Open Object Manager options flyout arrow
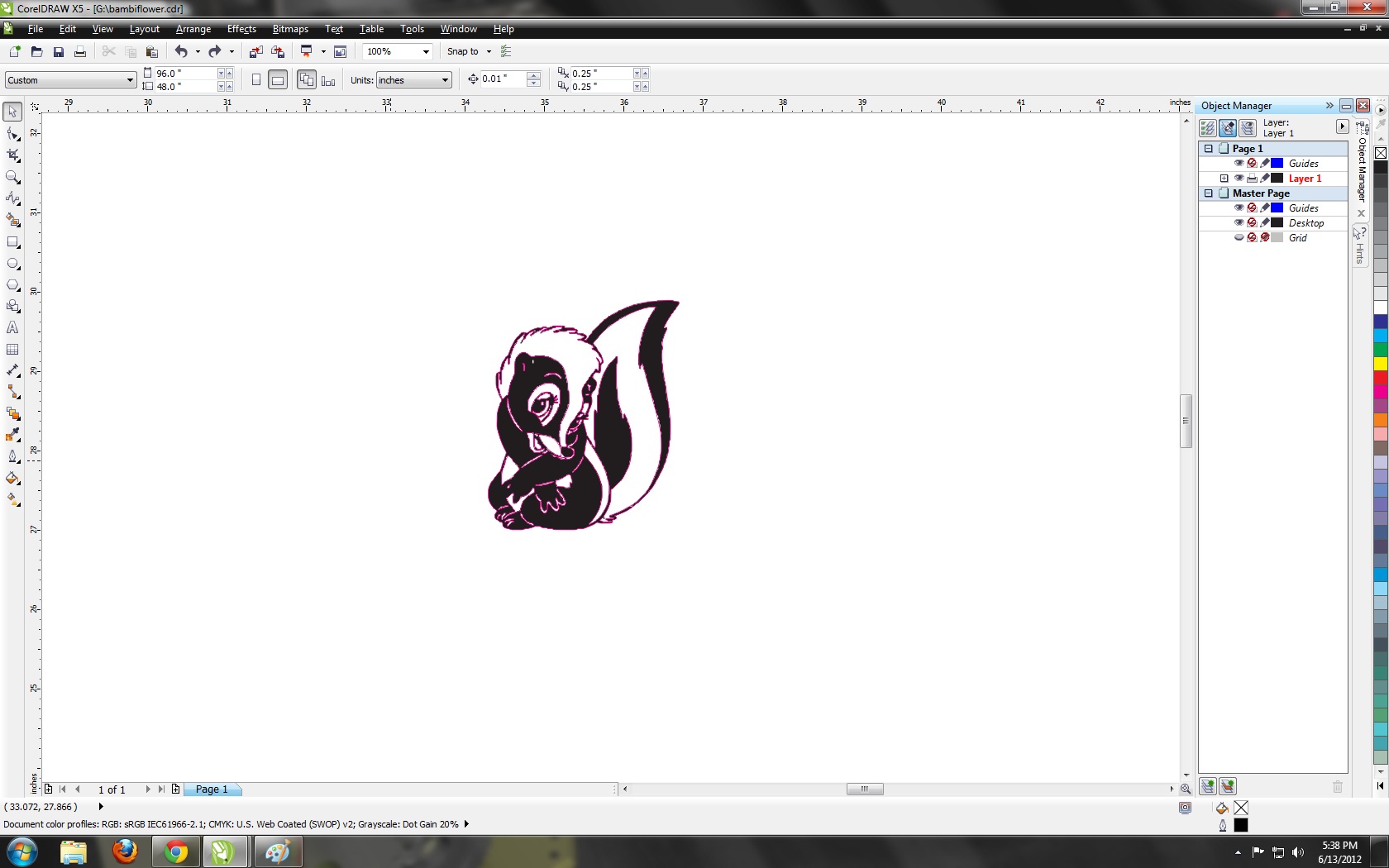Screen dimensions: 1389x868 (1342, 126)
